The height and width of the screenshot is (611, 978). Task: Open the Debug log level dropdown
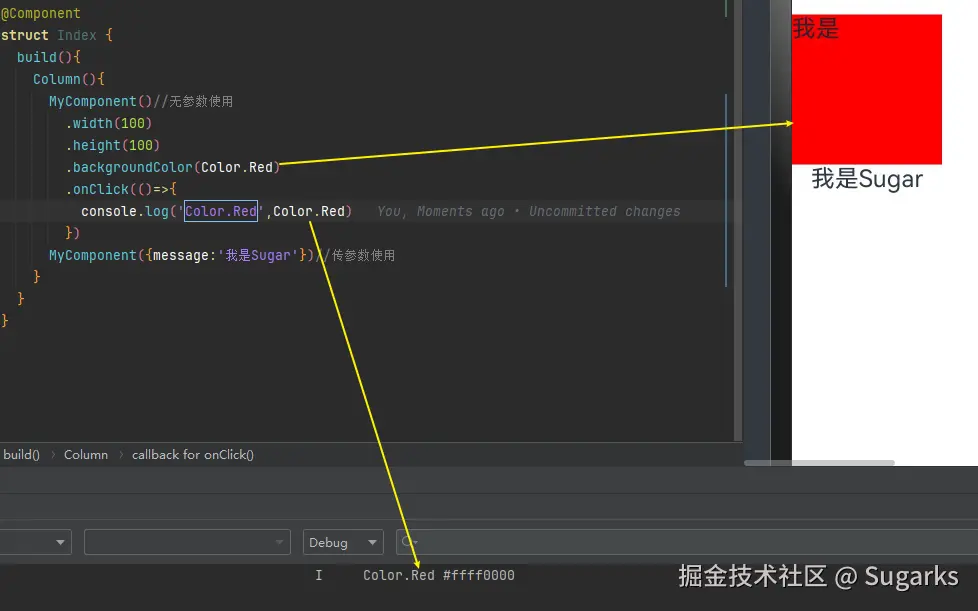343,542
